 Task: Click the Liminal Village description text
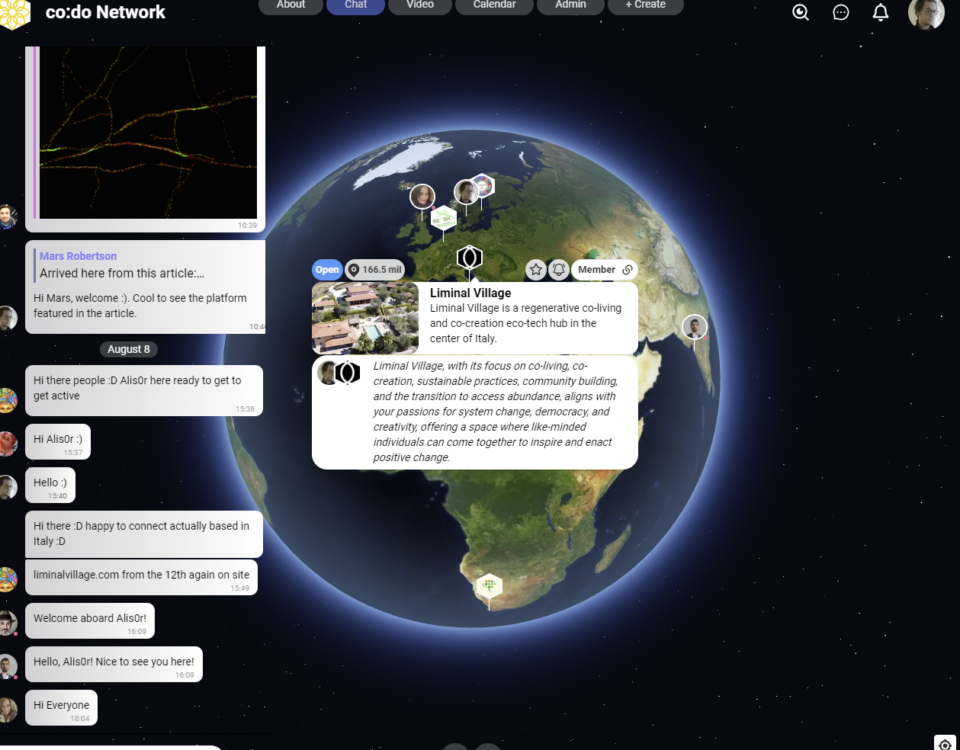tap(525, 323)
